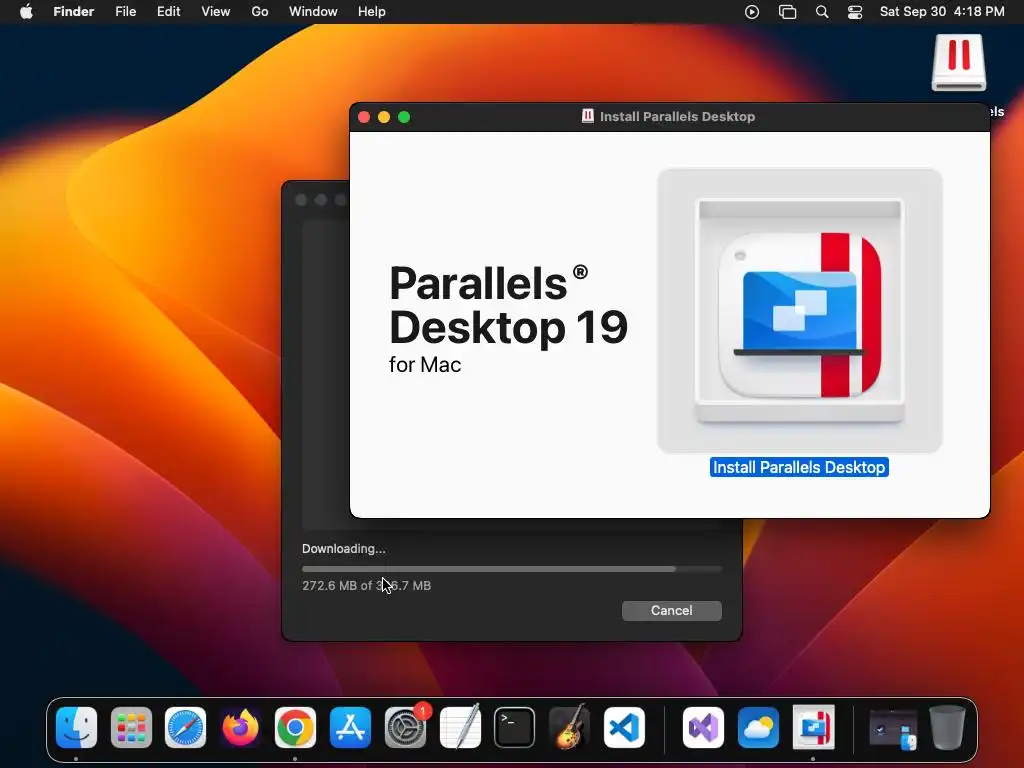
Task: Open Launchpad from the Dock
Action: (x=131, y=728)
